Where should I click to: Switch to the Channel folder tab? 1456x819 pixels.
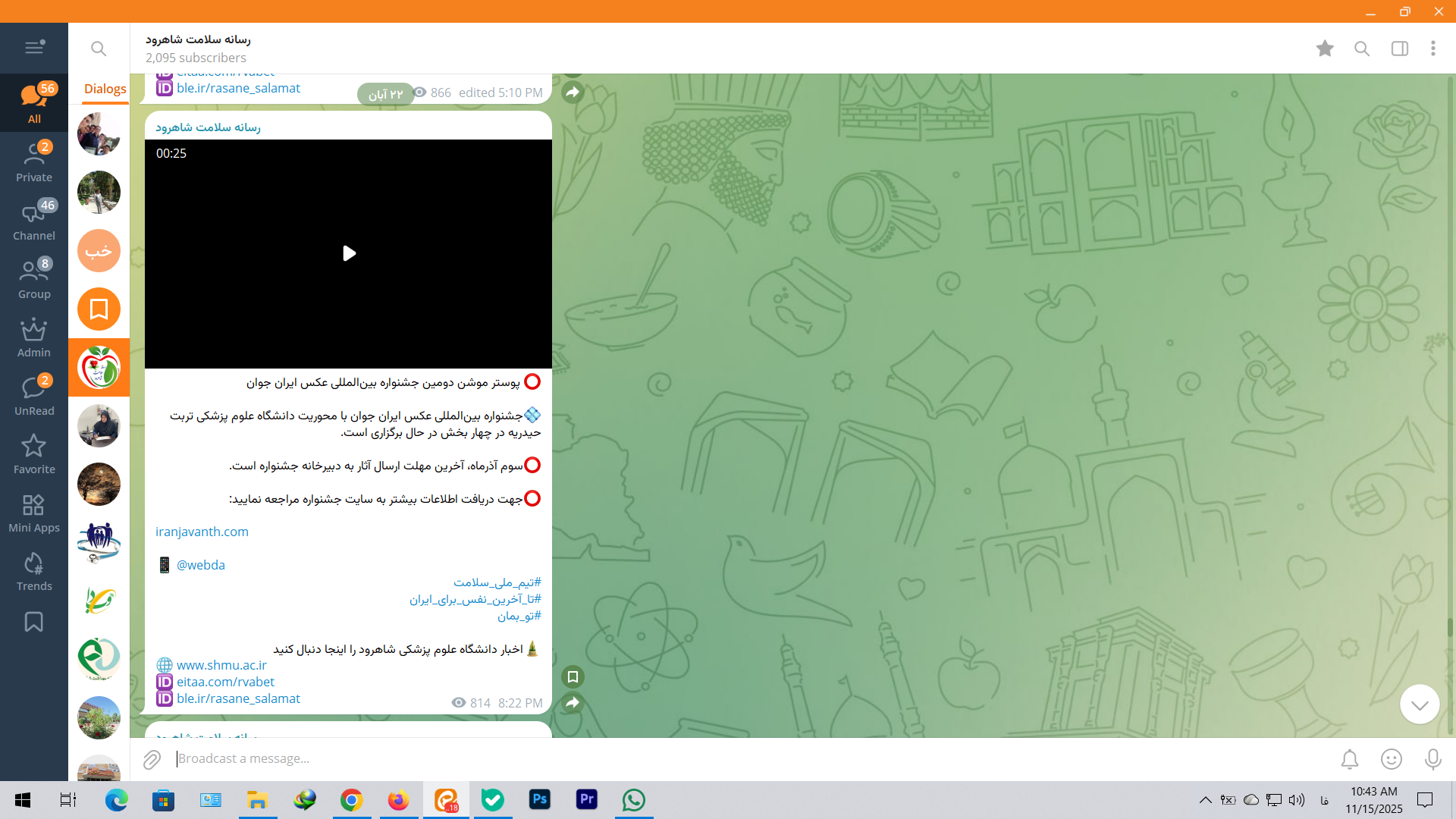(34, 221)
